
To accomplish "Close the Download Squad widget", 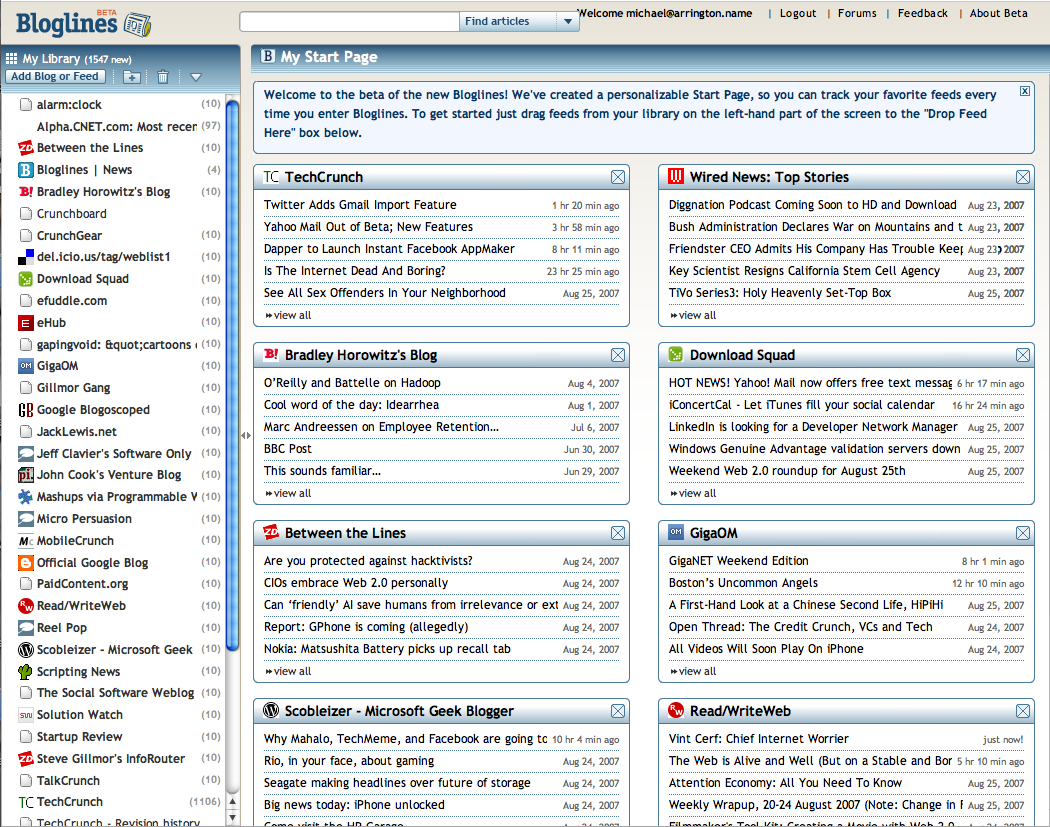I will coord(1023,355).
